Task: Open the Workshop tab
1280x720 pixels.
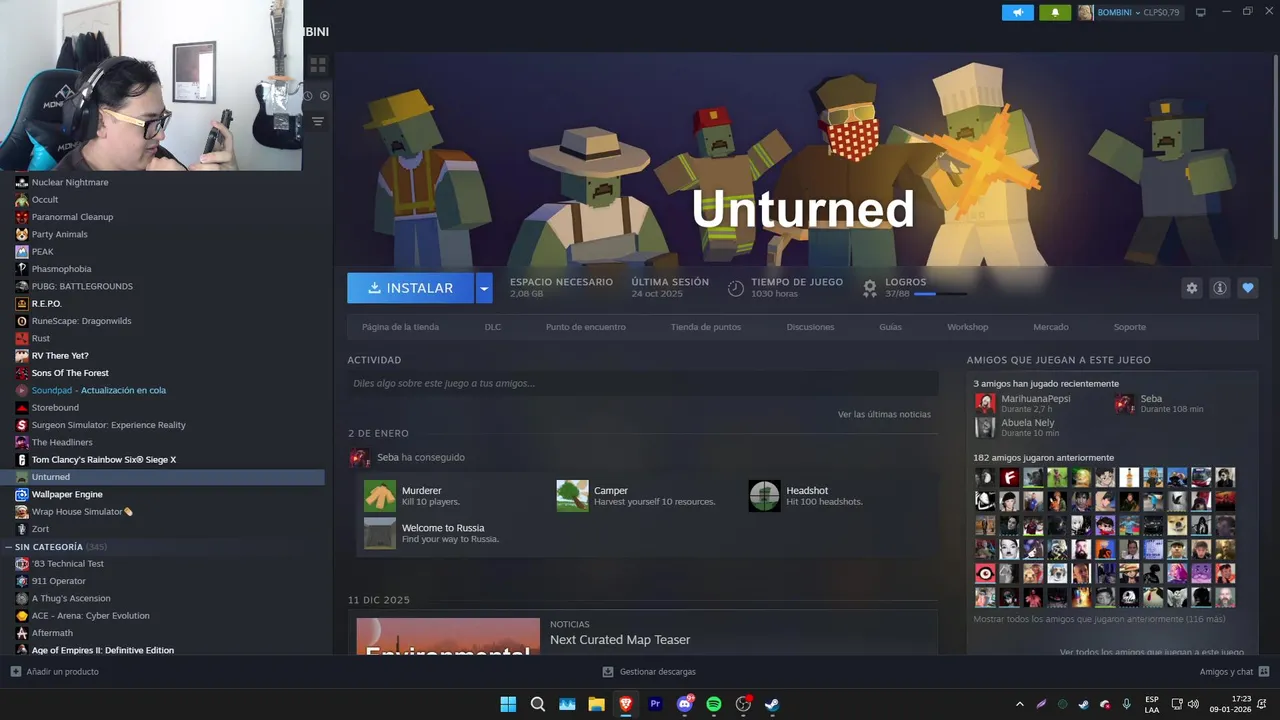Action: click(x=967, y=327)
